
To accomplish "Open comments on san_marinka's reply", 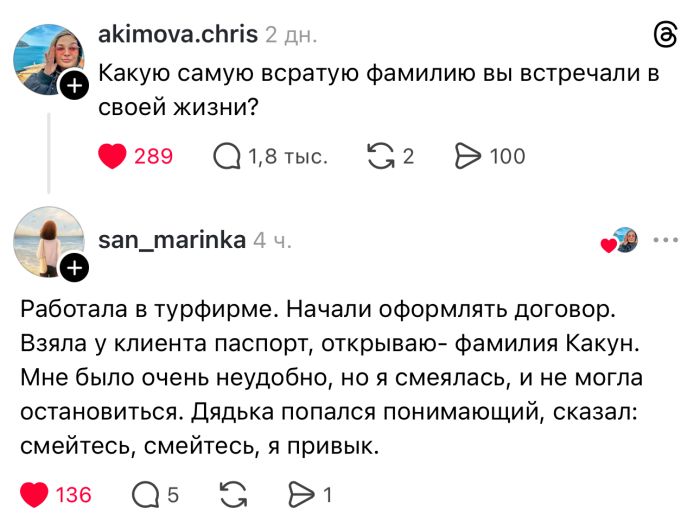I will point(145,494).
